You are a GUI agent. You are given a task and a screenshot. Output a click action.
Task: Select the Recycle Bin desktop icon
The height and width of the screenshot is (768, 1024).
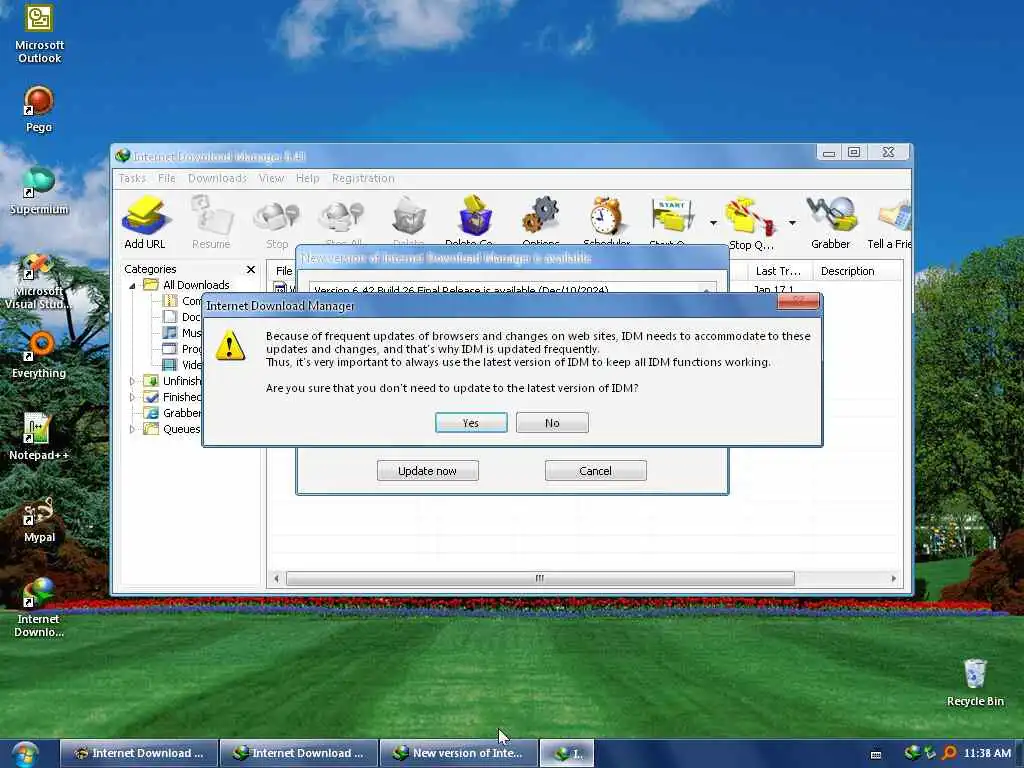click(975, 682)
